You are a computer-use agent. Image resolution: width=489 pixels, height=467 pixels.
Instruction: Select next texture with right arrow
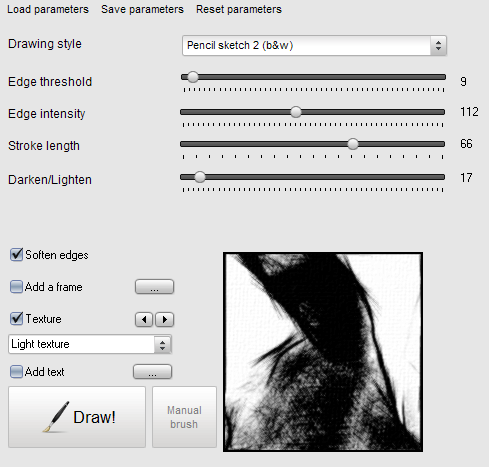point(165,319)
